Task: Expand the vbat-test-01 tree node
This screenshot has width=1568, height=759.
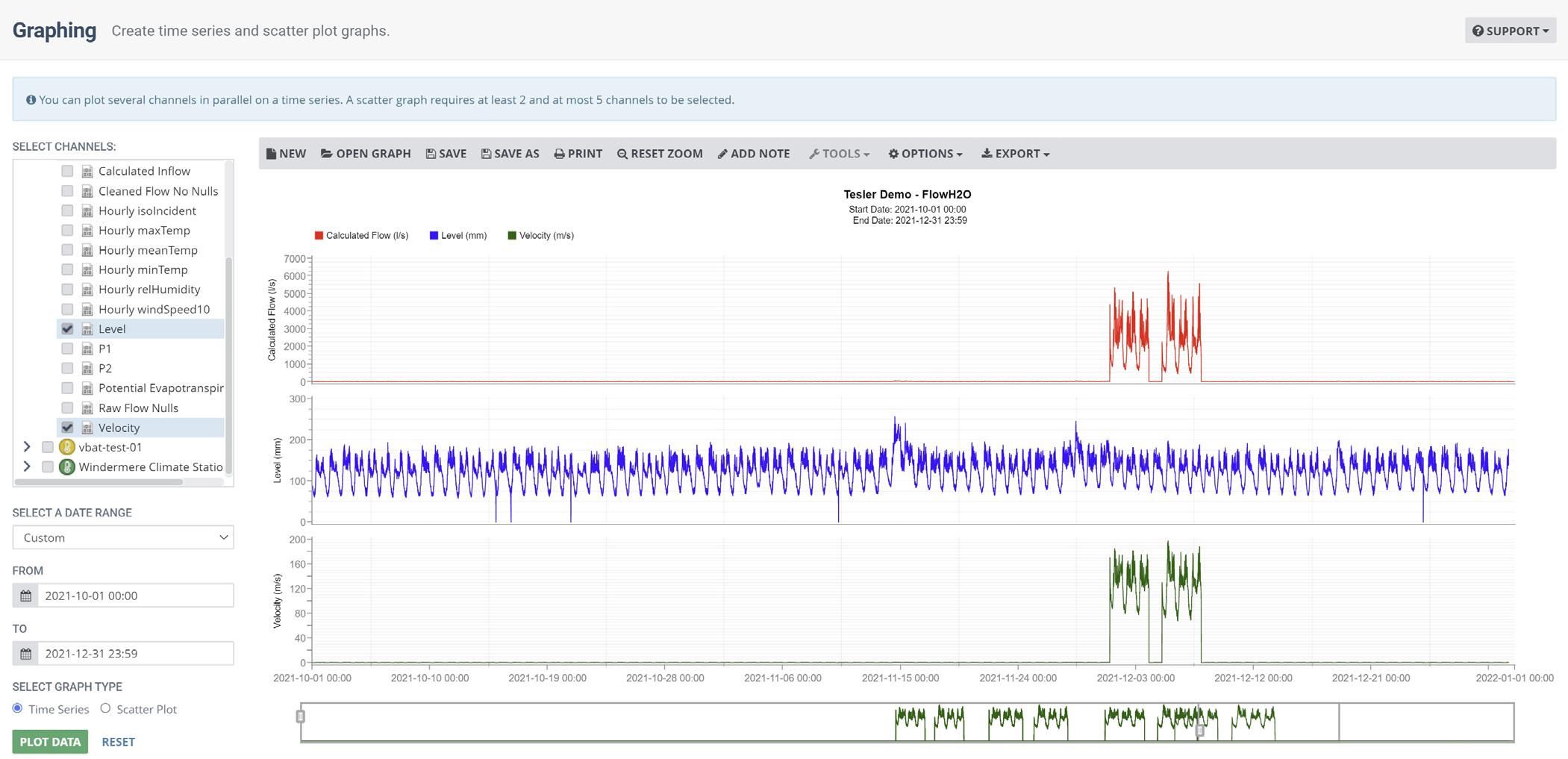Action: (27, 447)
